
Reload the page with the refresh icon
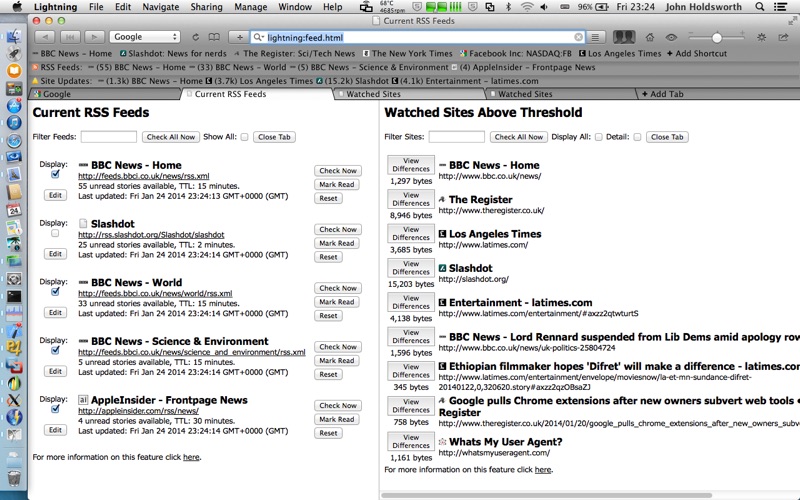[195, 37]
